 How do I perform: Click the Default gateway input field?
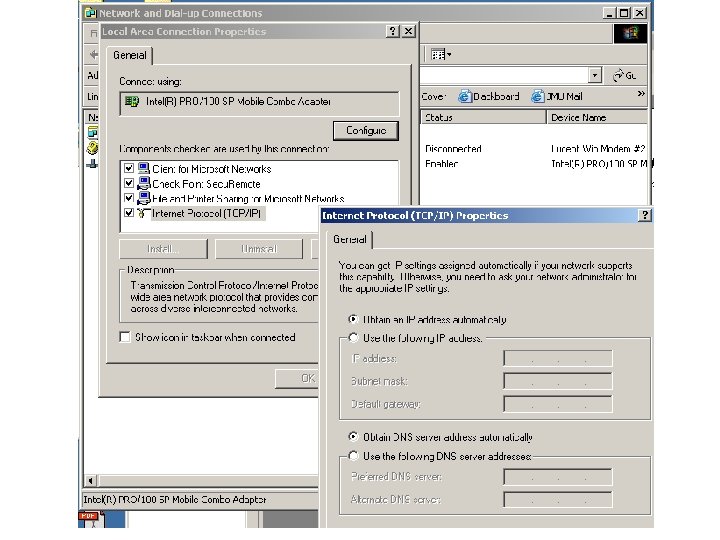[558, 404]
